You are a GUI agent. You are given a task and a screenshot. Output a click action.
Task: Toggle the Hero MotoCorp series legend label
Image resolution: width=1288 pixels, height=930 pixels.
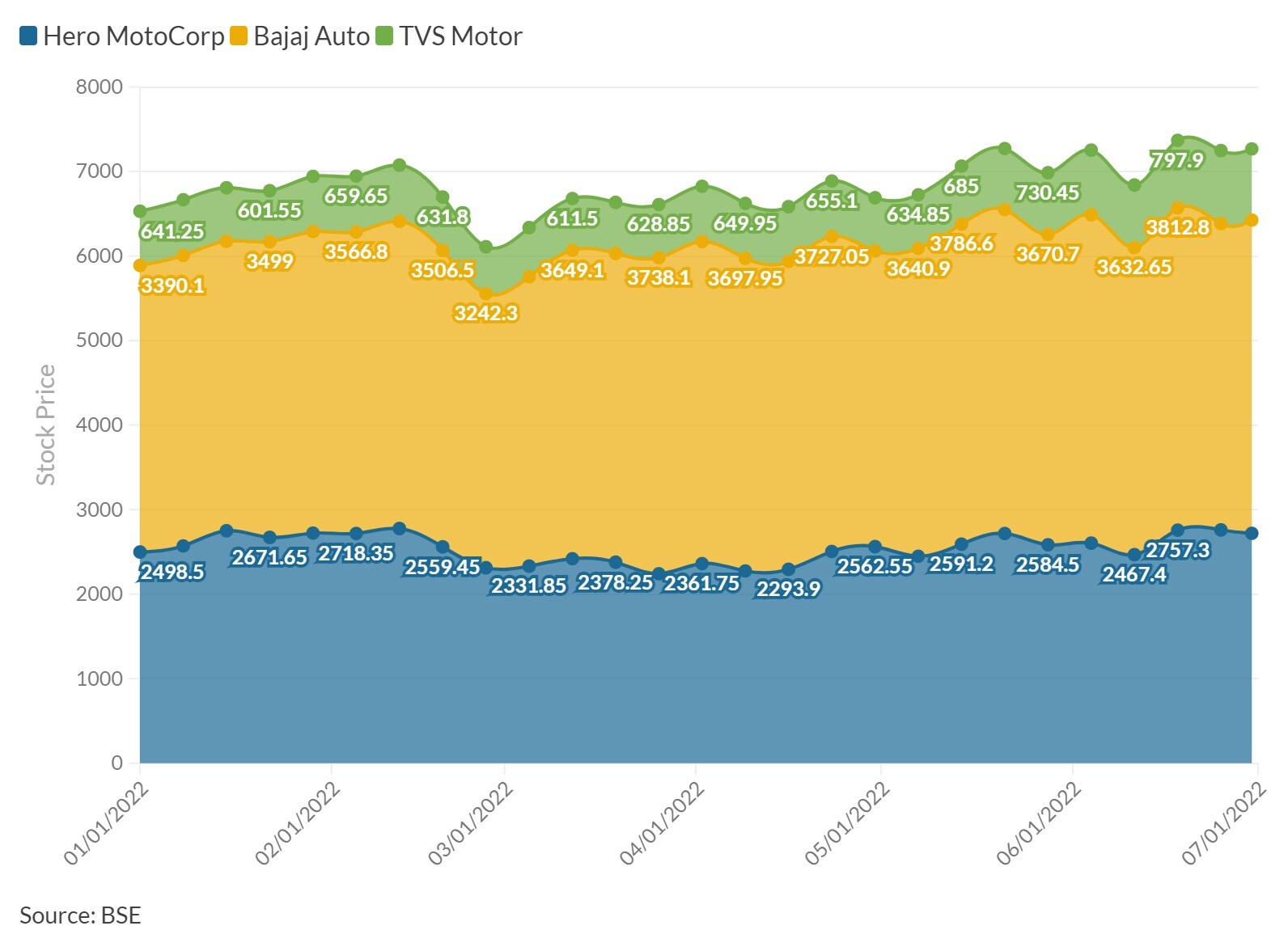point(133,36)
